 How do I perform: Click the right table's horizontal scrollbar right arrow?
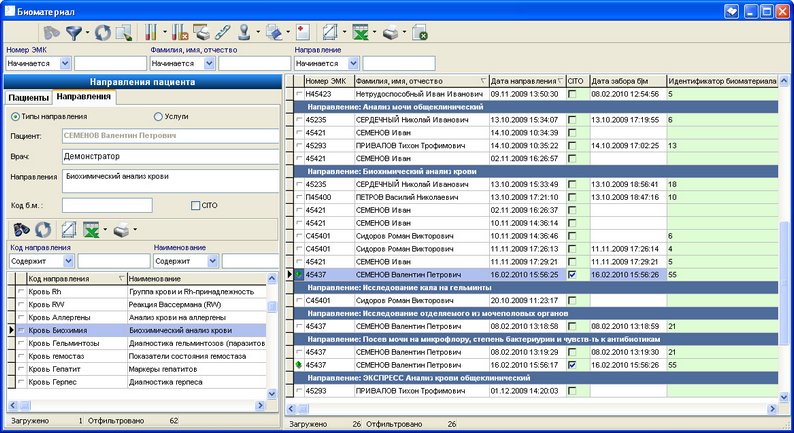pyautogui.click(x=773, y=408)
